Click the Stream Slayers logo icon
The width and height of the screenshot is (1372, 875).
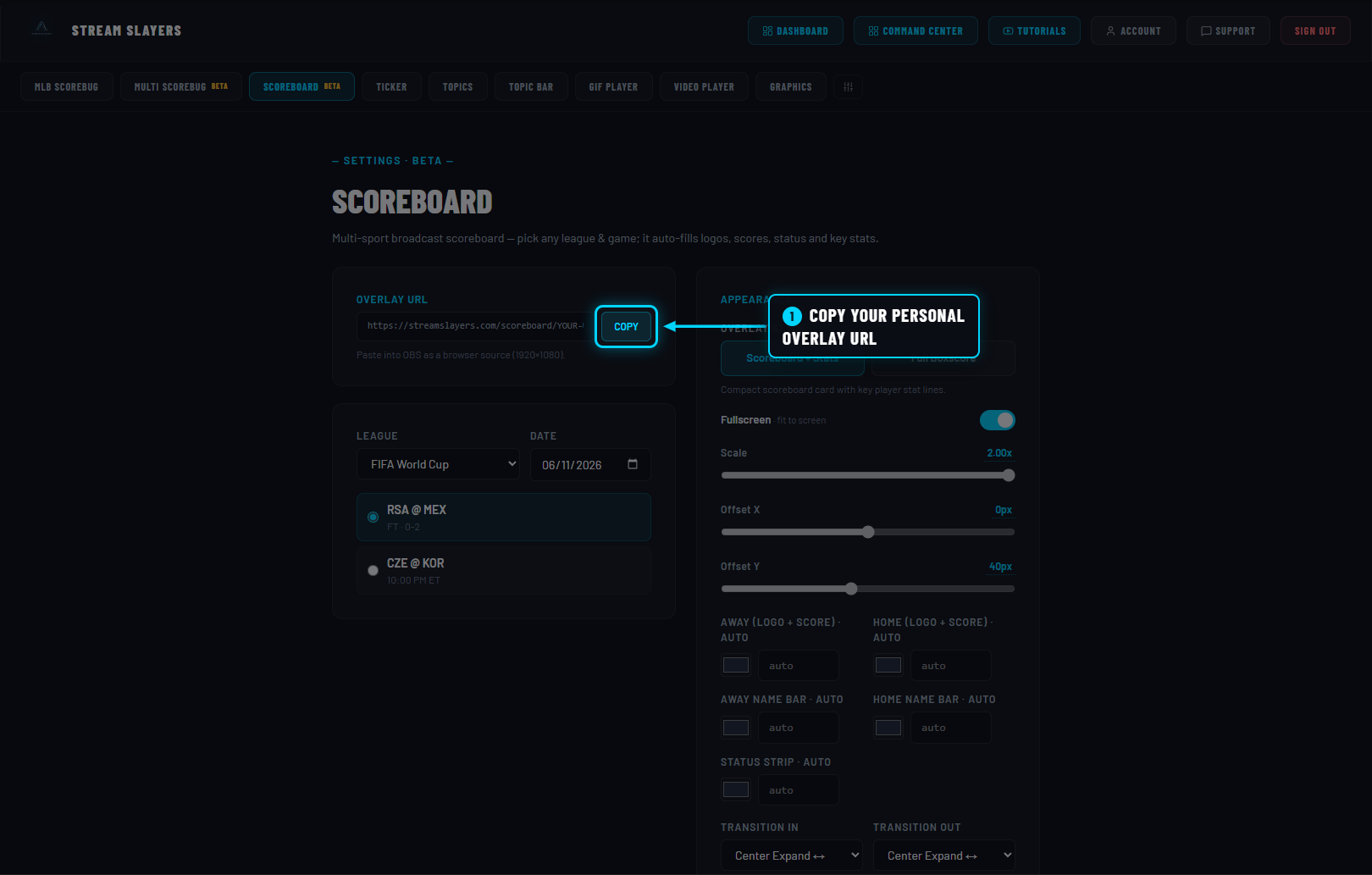click(x=41, y=30)
